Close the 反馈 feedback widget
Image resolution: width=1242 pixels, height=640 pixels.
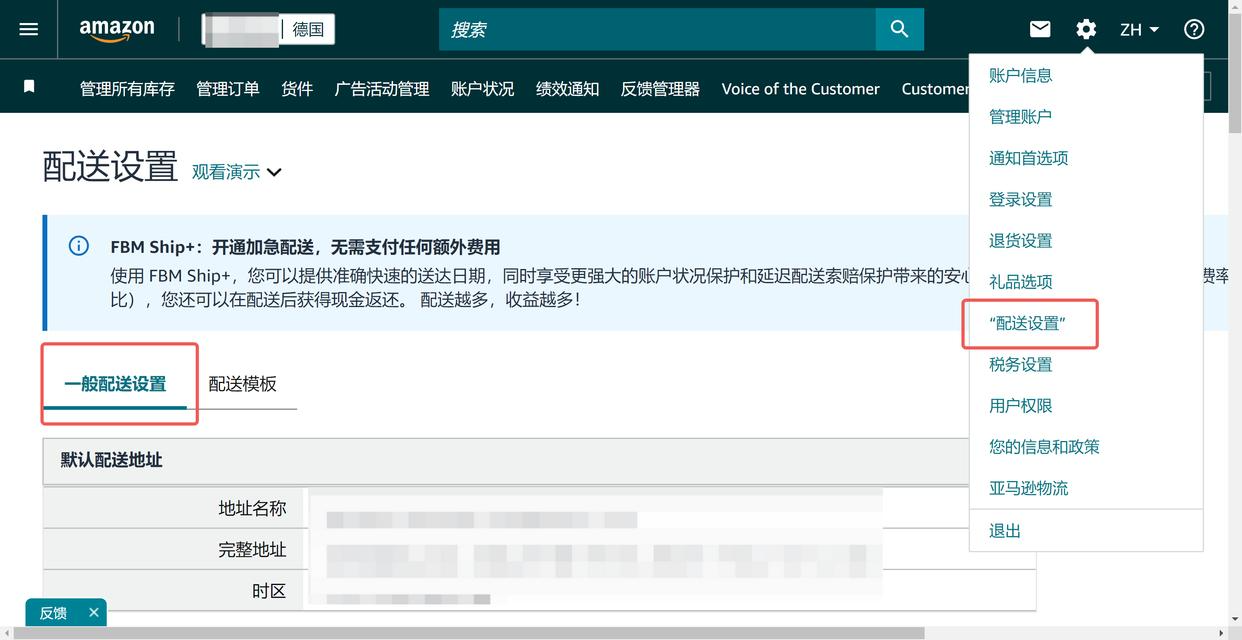[93, 612]
